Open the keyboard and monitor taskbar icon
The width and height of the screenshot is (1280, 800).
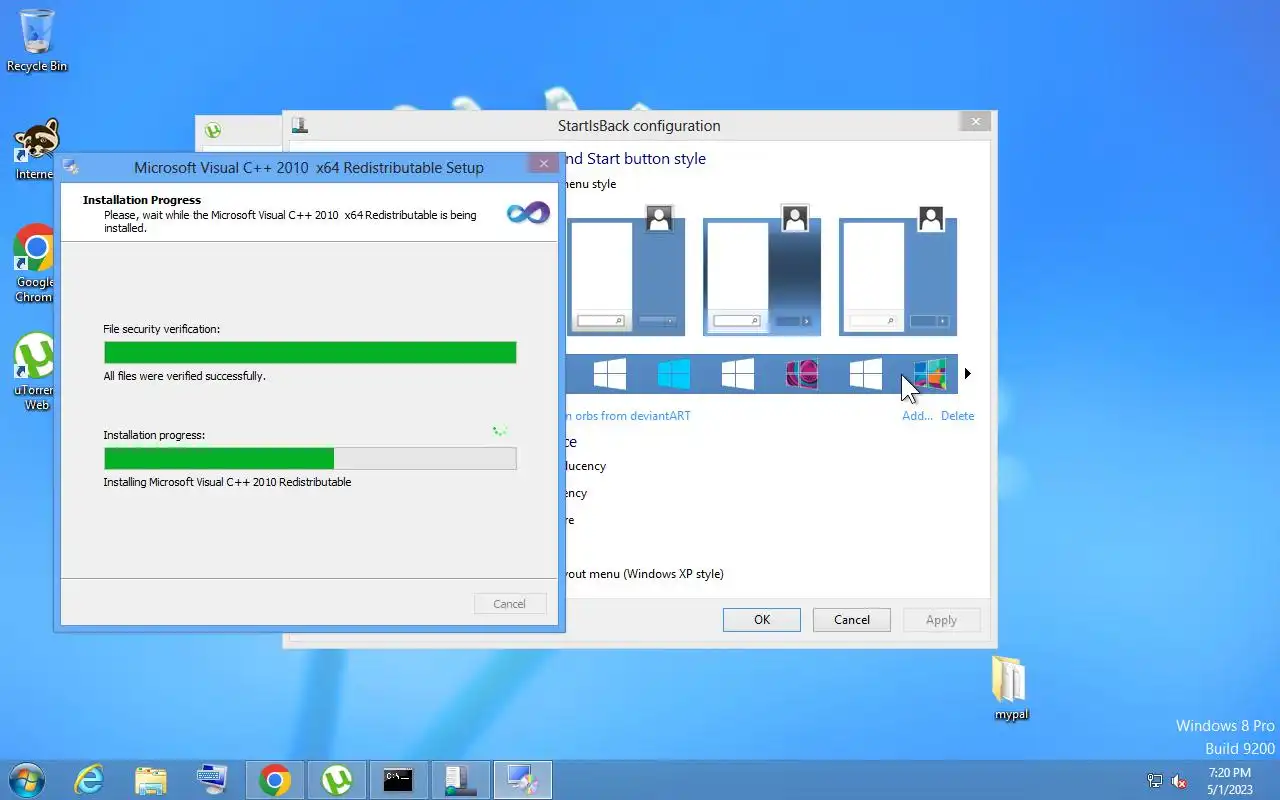(212, 780)
